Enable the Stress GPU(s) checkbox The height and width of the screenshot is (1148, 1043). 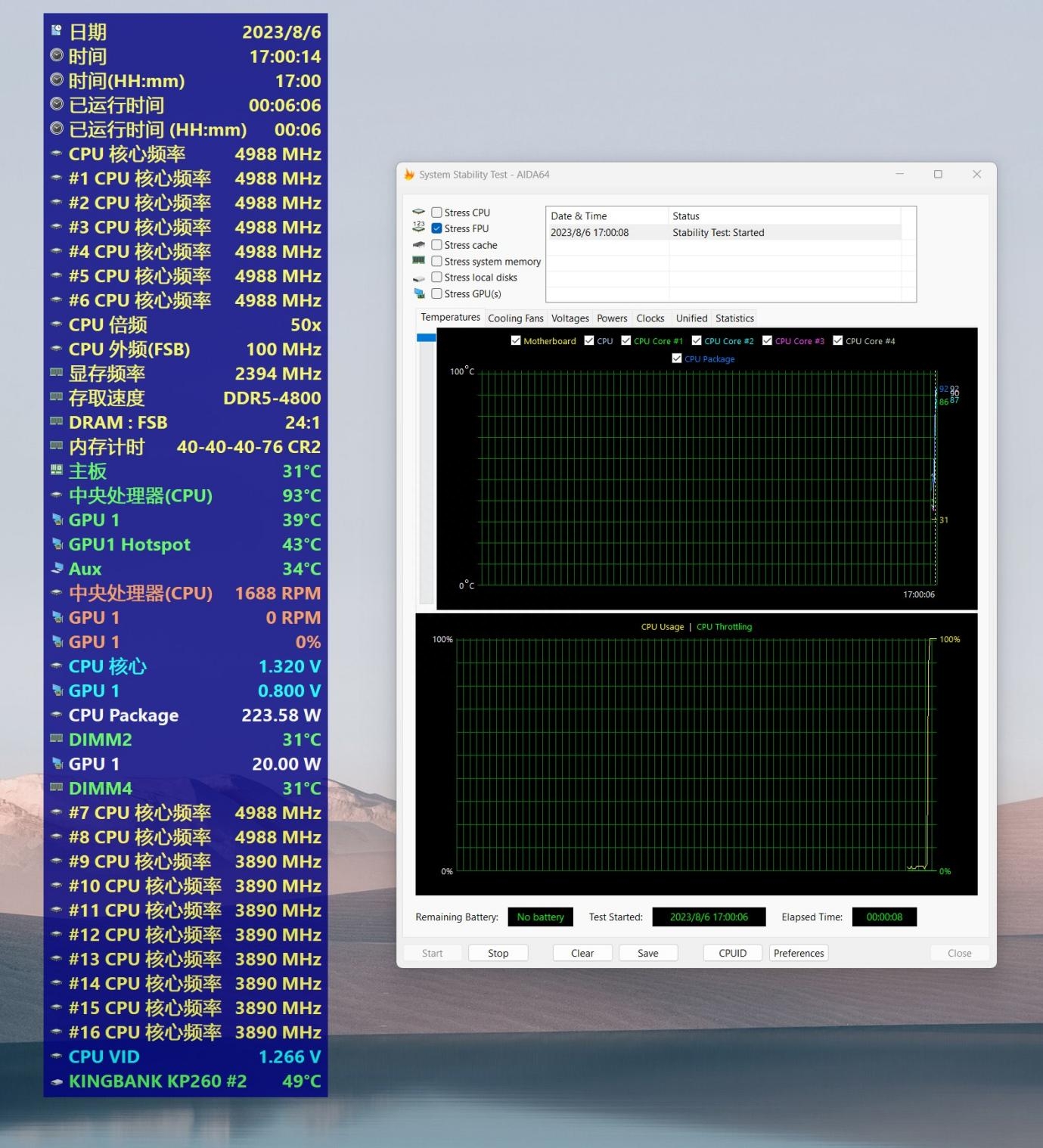[436, 294]
